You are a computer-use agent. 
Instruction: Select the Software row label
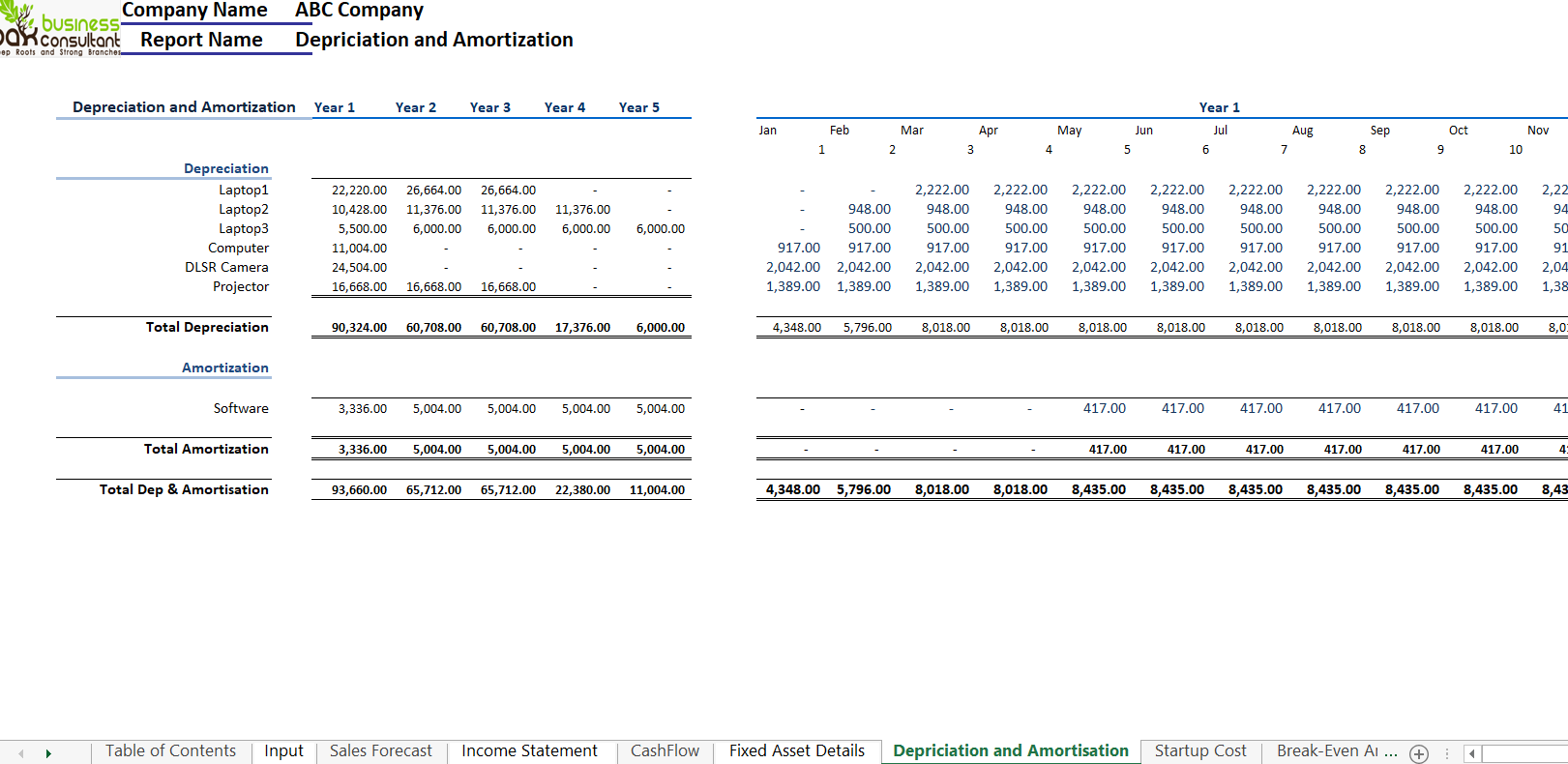point(241,408)
